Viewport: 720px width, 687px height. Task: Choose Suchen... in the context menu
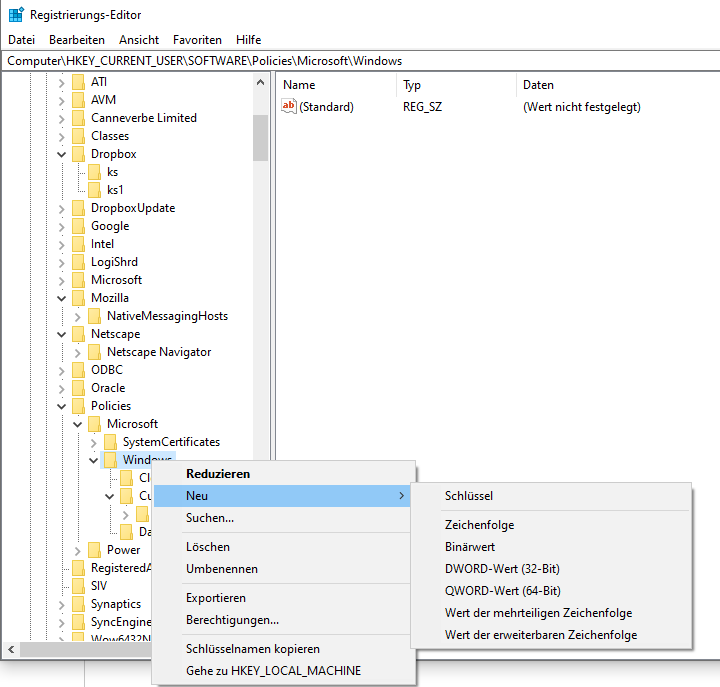(x=284, y=518)
